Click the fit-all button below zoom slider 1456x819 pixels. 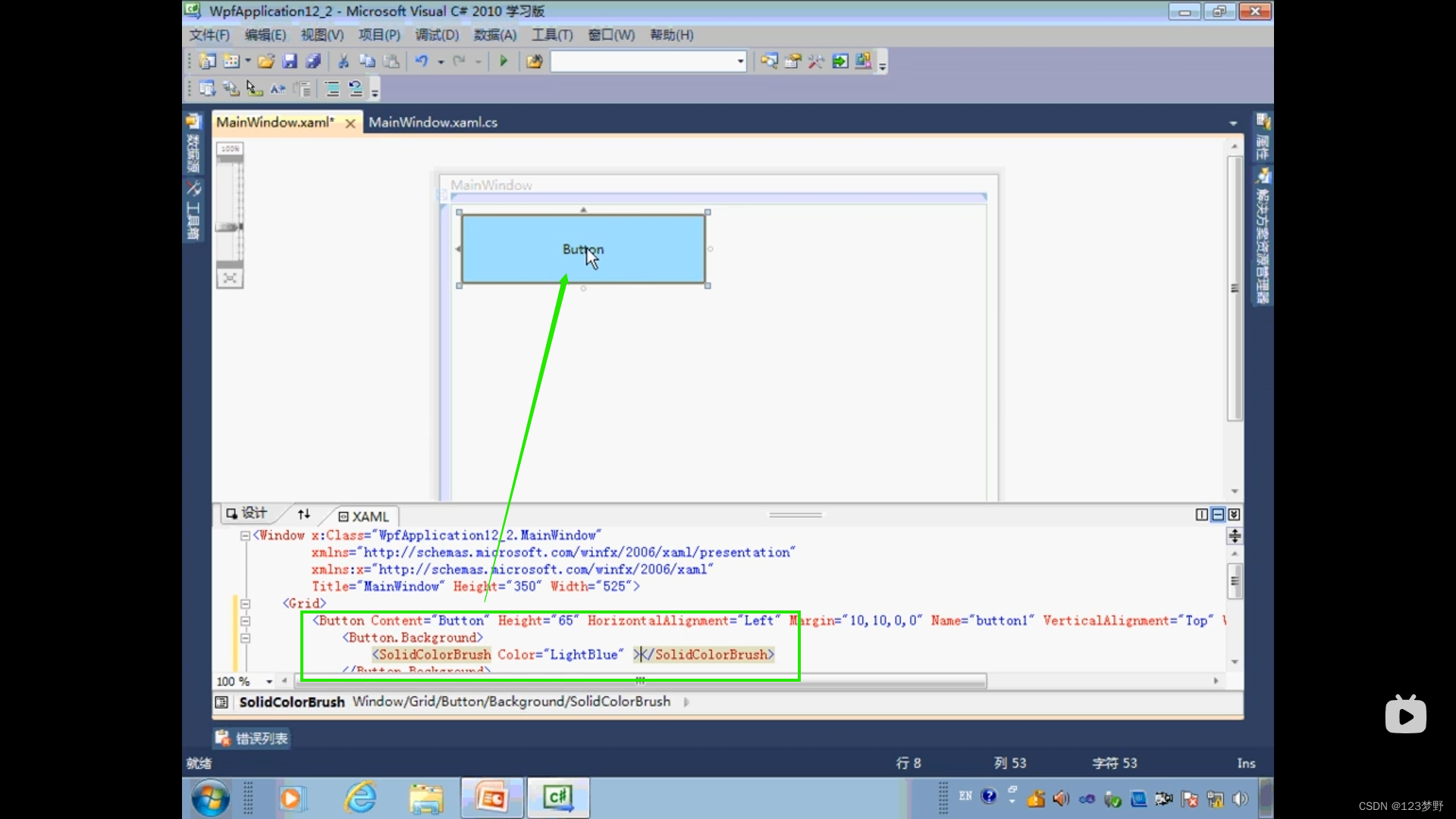(229, 278)
